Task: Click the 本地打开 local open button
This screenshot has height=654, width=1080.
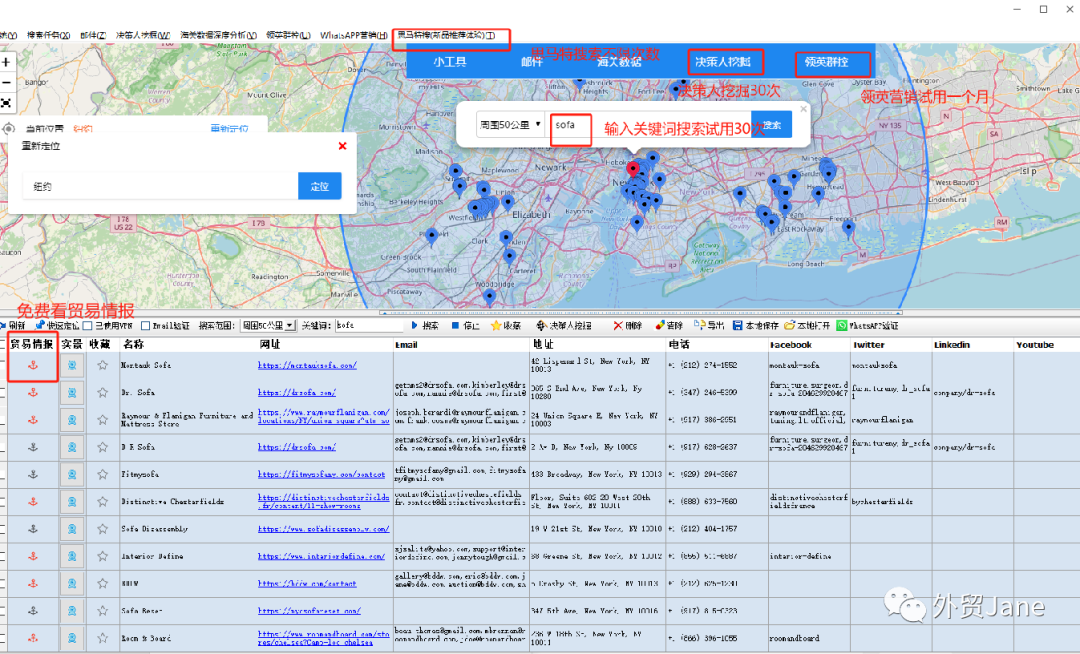Action: coord(807,326)
